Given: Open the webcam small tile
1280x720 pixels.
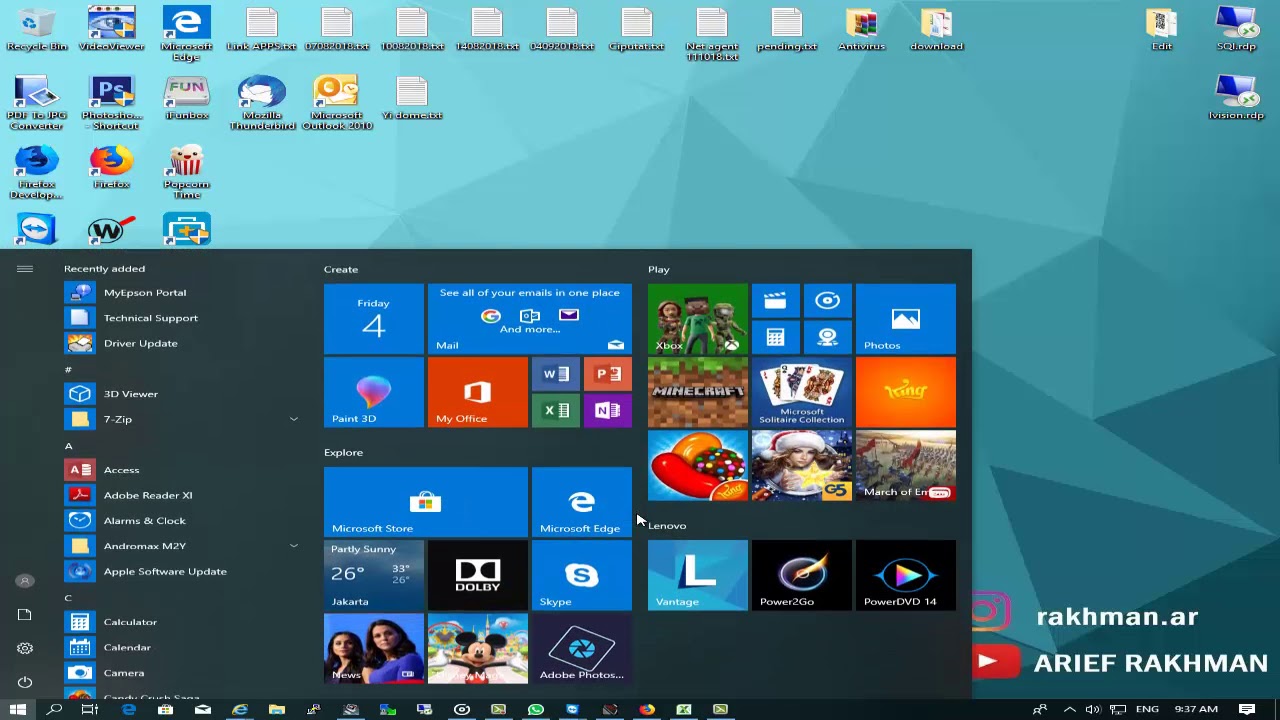Looking at the screenshot, I should pyautogui.click(x=827, y=337).
